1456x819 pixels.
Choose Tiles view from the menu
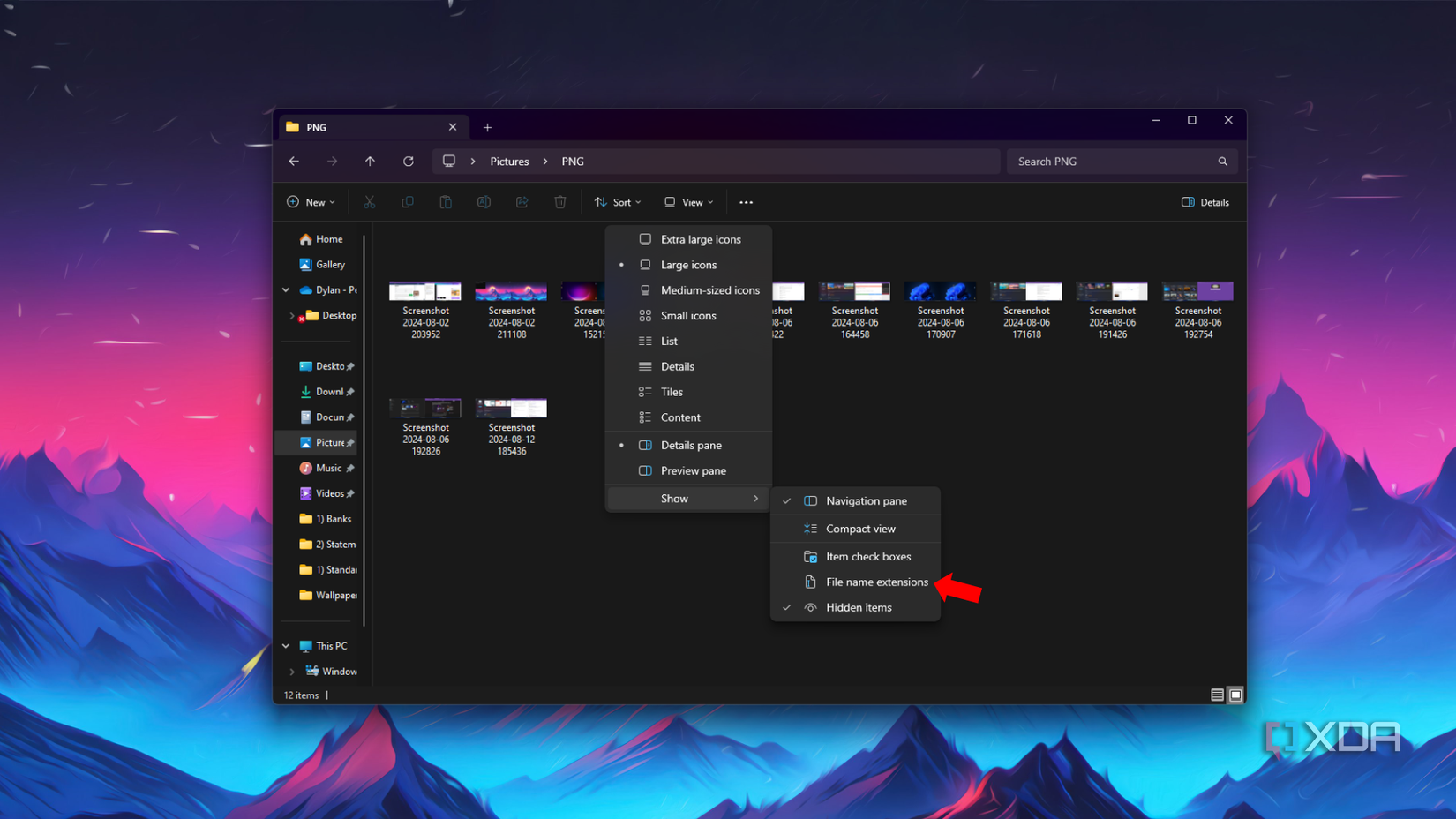point(672,392)
